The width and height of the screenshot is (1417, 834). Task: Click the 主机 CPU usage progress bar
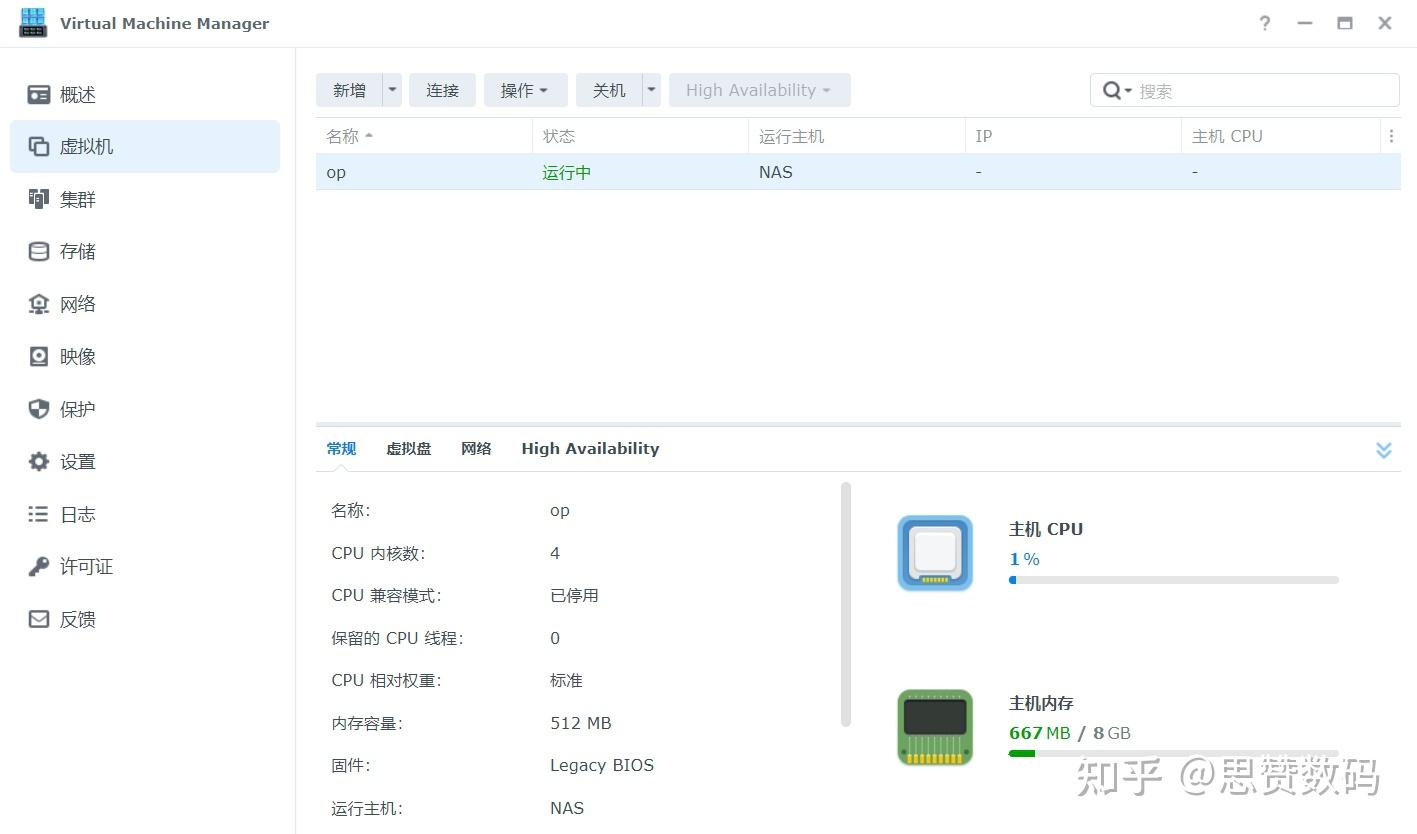tap(1174, 580)
